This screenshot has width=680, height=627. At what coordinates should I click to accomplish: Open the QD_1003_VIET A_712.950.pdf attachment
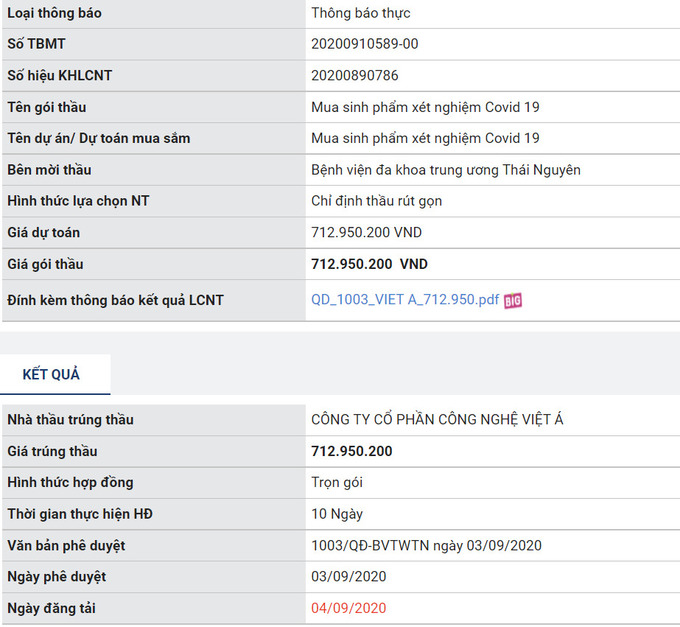[405, 300]
